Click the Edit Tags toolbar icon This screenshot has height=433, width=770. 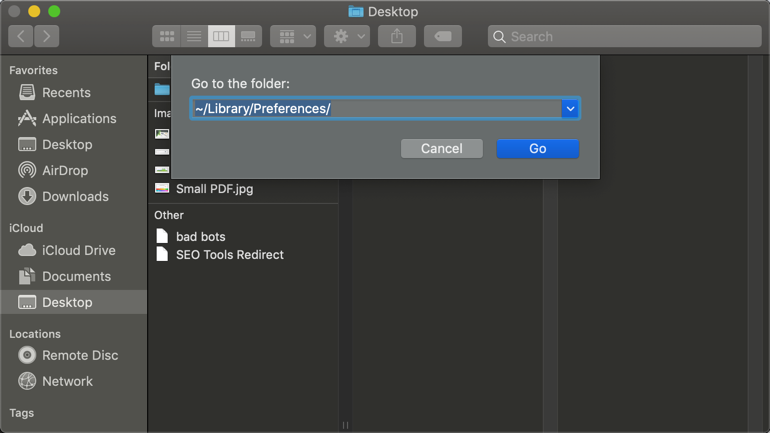point(442,37)
